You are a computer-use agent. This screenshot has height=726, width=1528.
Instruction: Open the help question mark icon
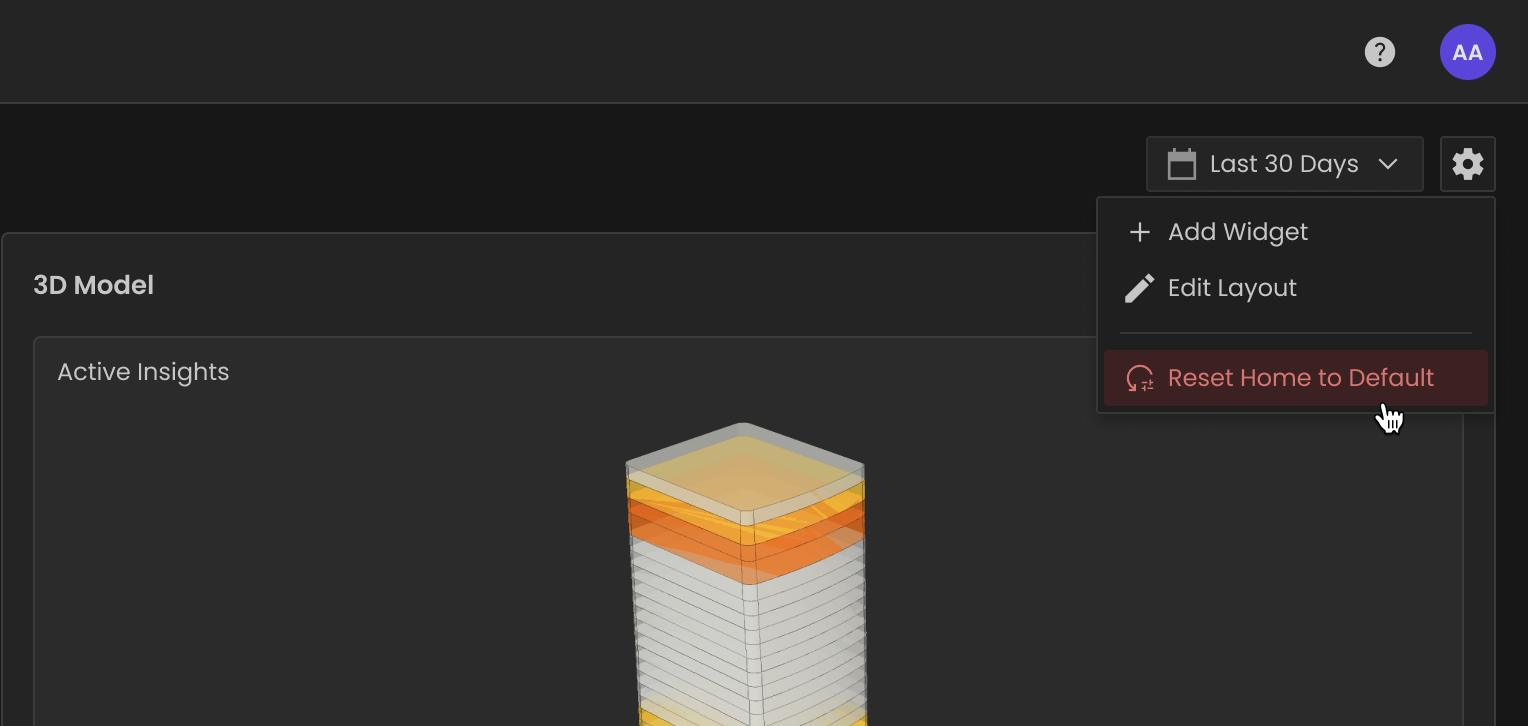(x=1380, y=52)
